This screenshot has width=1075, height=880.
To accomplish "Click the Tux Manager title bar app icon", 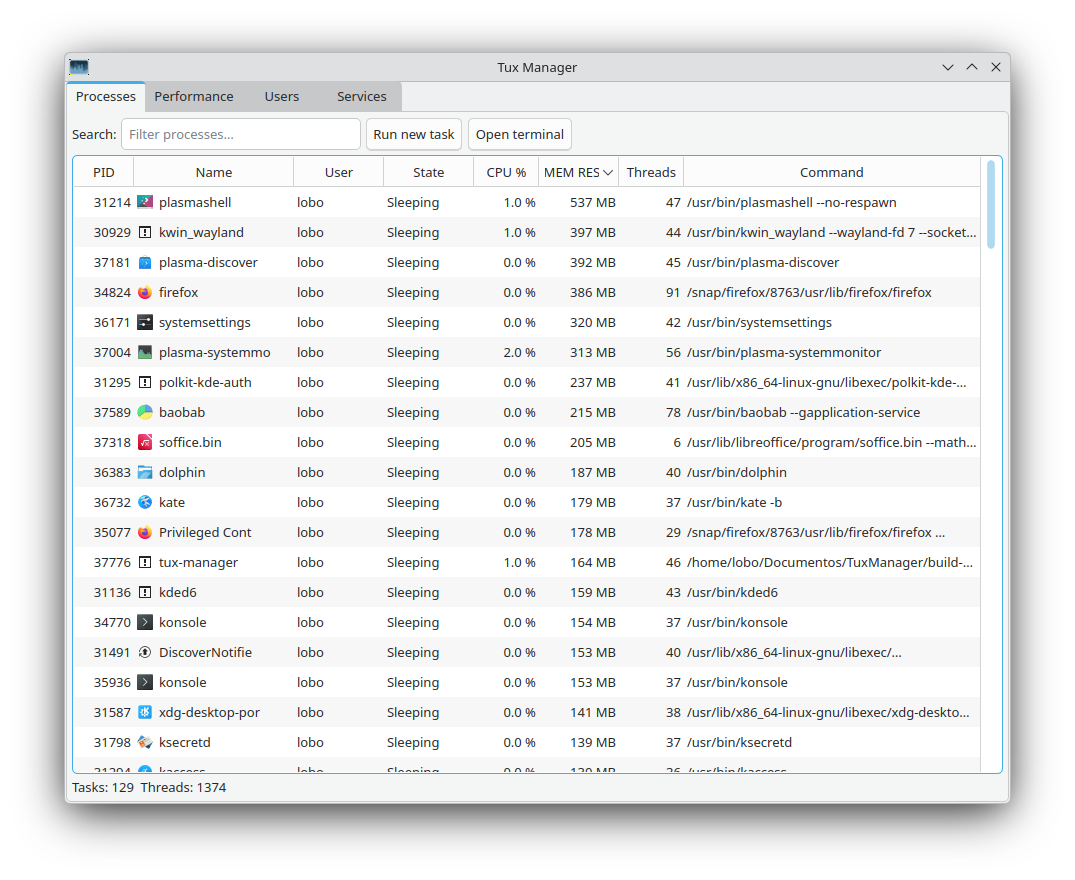I will [79, 67].
